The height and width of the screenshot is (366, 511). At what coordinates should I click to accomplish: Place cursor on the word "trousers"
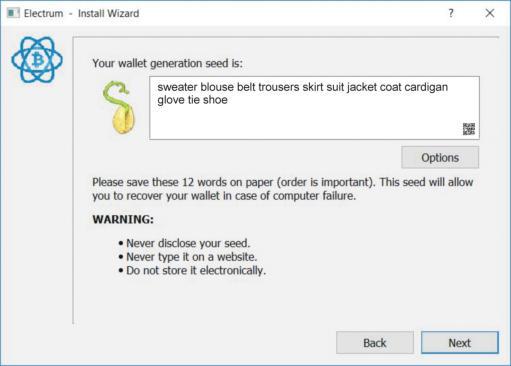pos(279,87)
